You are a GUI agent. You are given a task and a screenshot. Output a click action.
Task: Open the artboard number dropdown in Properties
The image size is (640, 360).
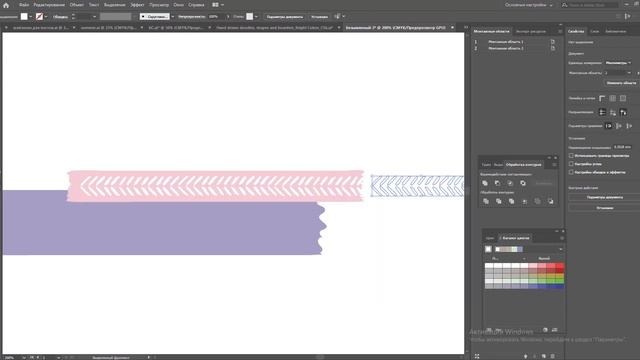[x=618, y=73]
